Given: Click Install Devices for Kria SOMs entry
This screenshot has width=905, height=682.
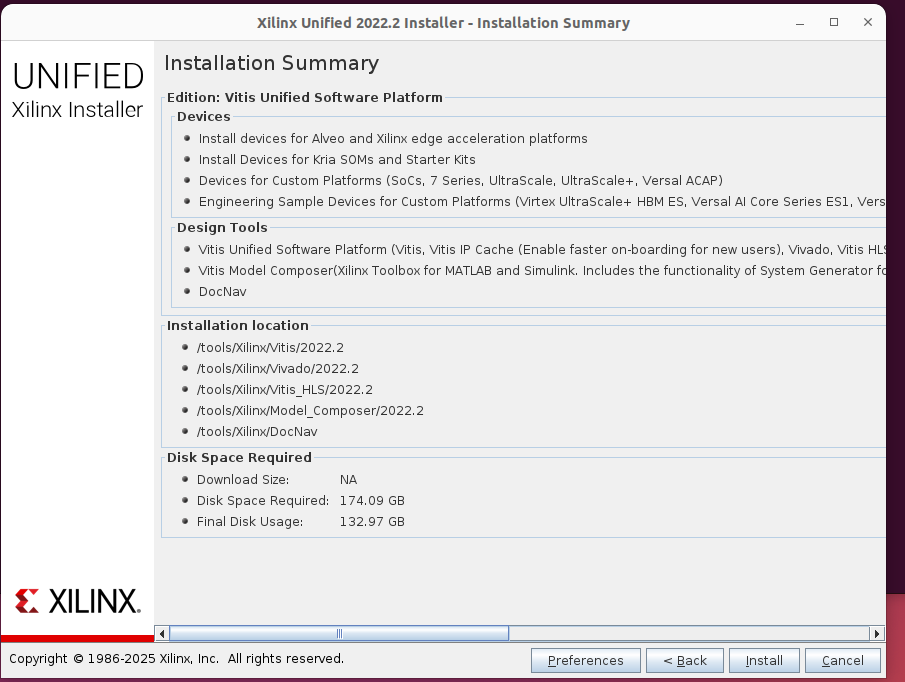Looking at the screenshot, I should pos(337,159).
